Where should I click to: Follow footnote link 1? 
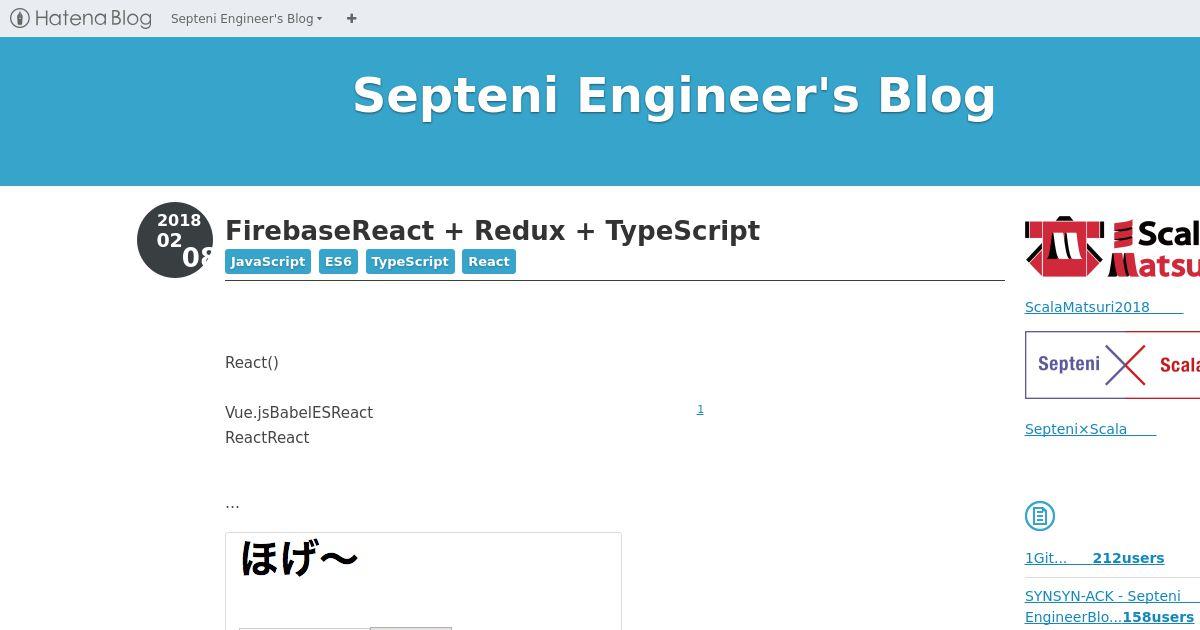click(x=700, y=409)
